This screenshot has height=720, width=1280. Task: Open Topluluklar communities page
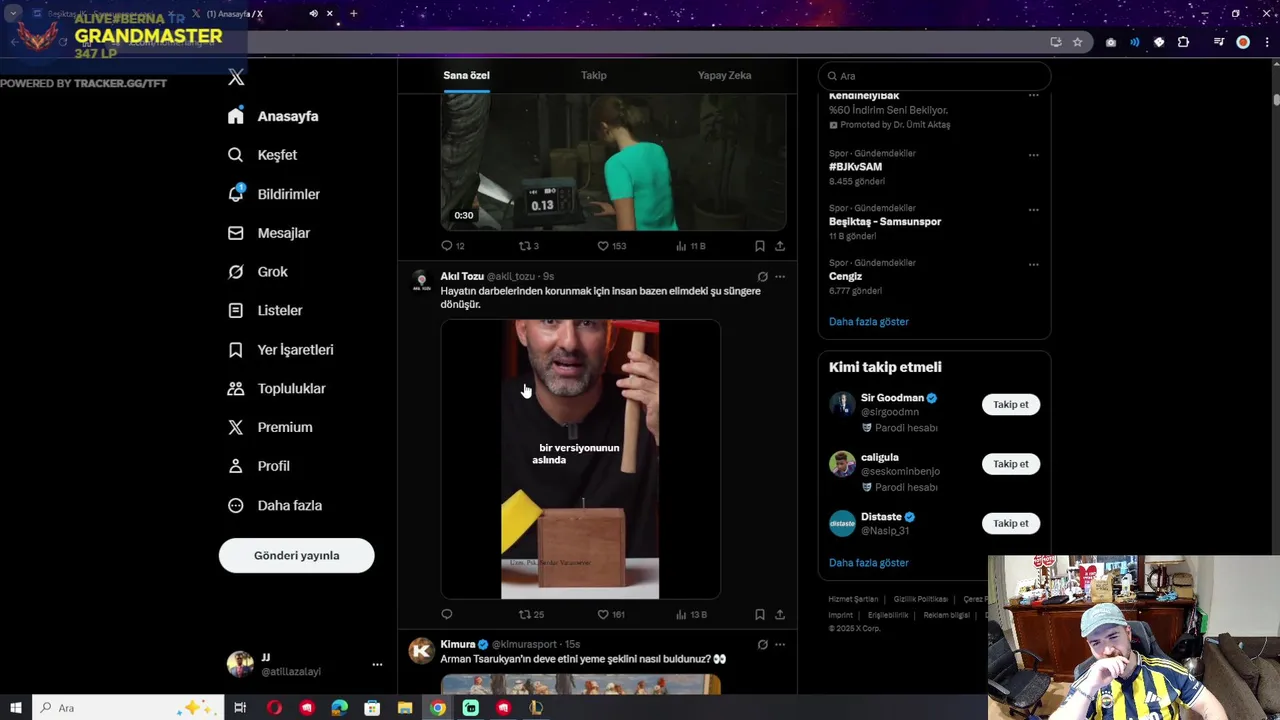click(276, 389)
